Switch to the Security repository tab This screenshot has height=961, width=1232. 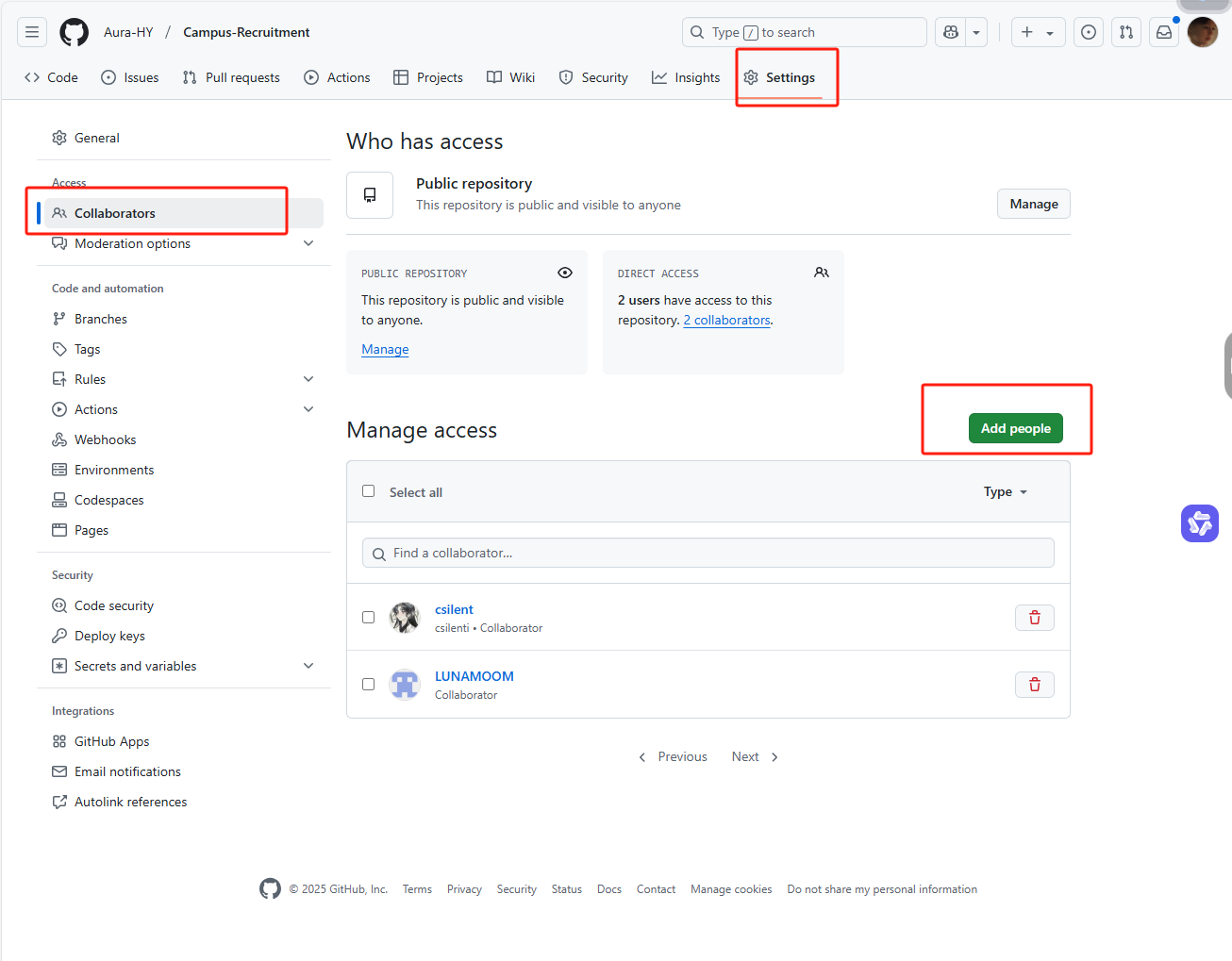[x=593, y=77]
